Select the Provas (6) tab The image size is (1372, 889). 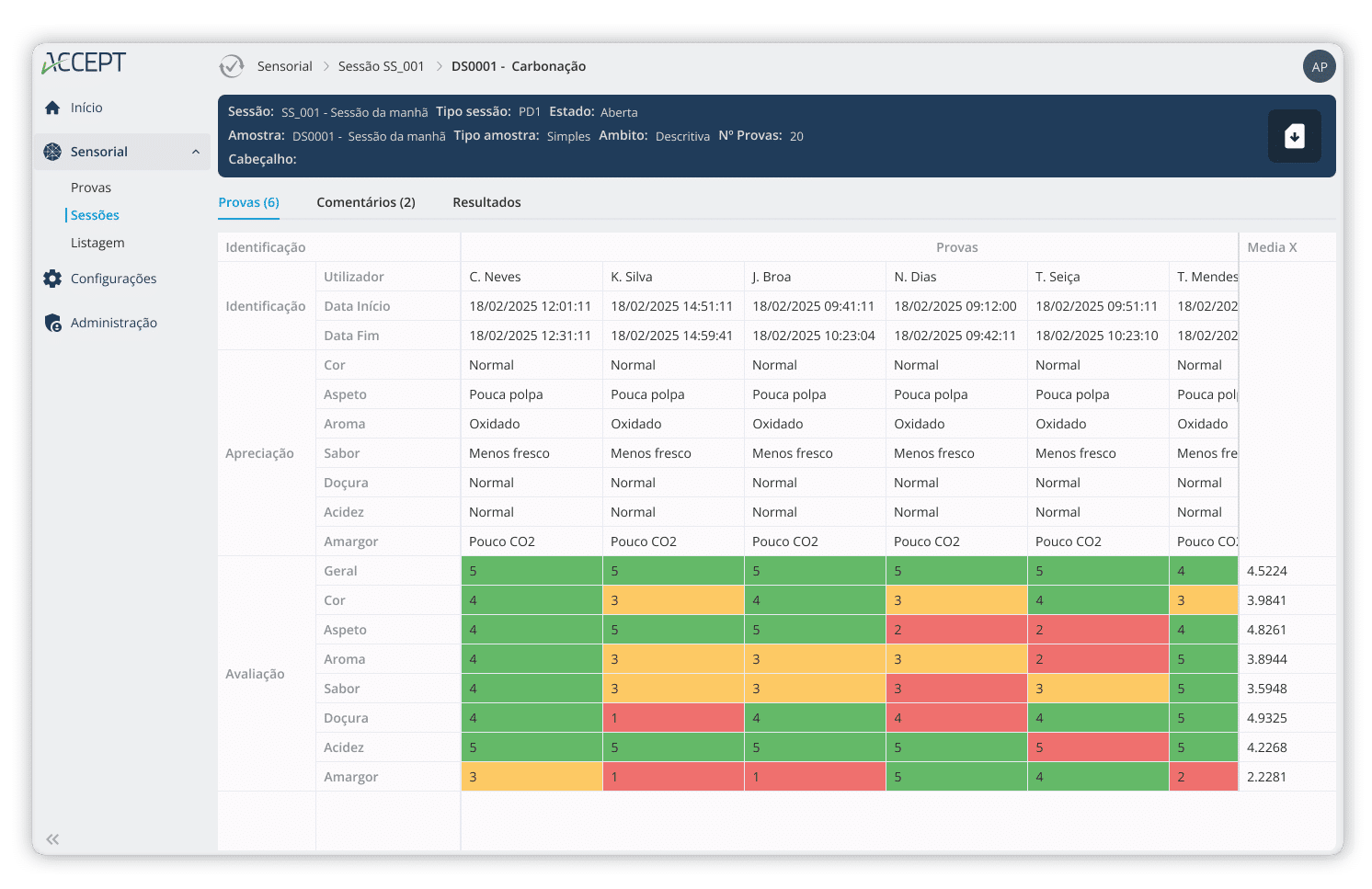point(248,202)
